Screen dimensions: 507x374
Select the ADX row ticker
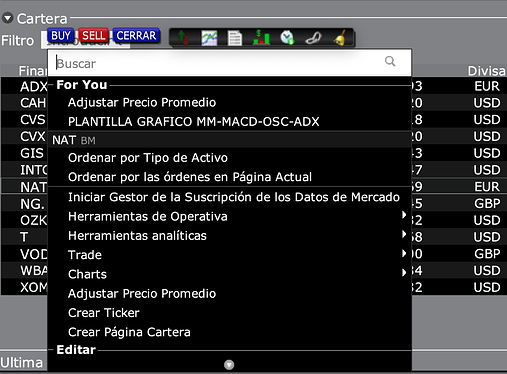click(33, 87)
